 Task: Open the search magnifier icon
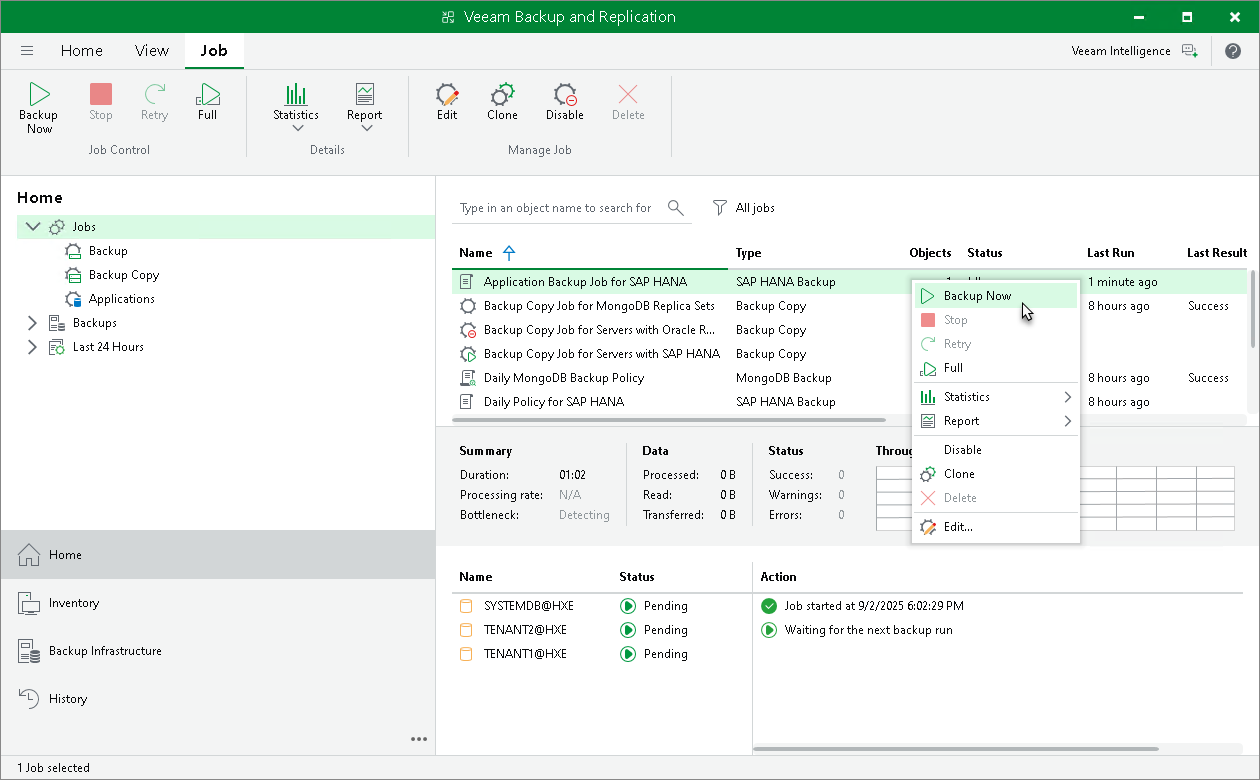[x=675, y=207]
